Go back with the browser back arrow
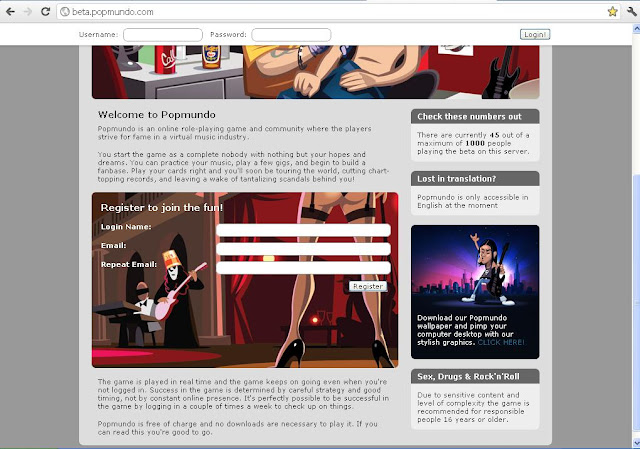The image size is (640, 449). click(11, 11)
